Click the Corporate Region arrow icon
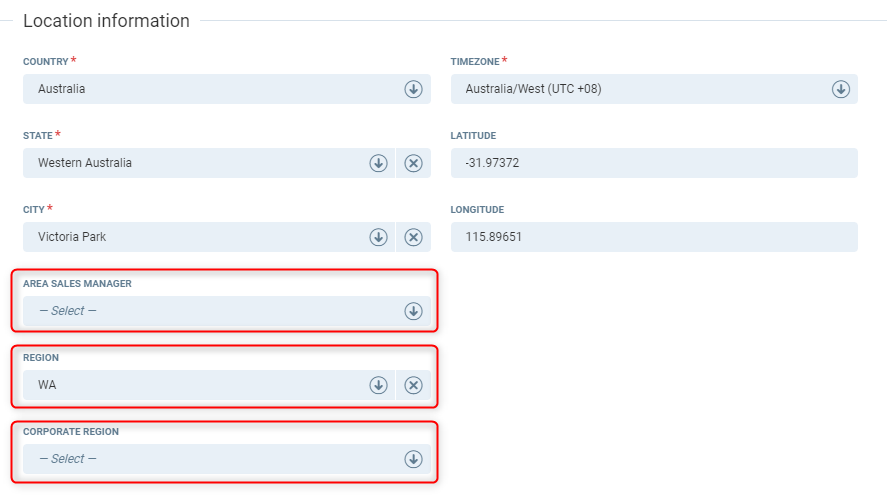 413,459
